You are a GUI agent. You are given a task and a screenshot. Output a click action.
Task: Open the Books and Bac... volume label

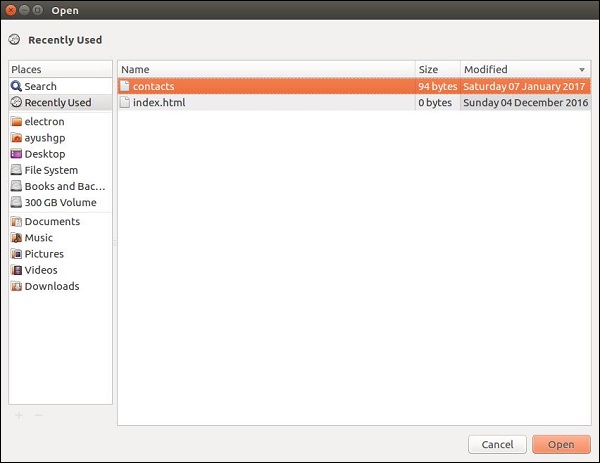[65, 186]
